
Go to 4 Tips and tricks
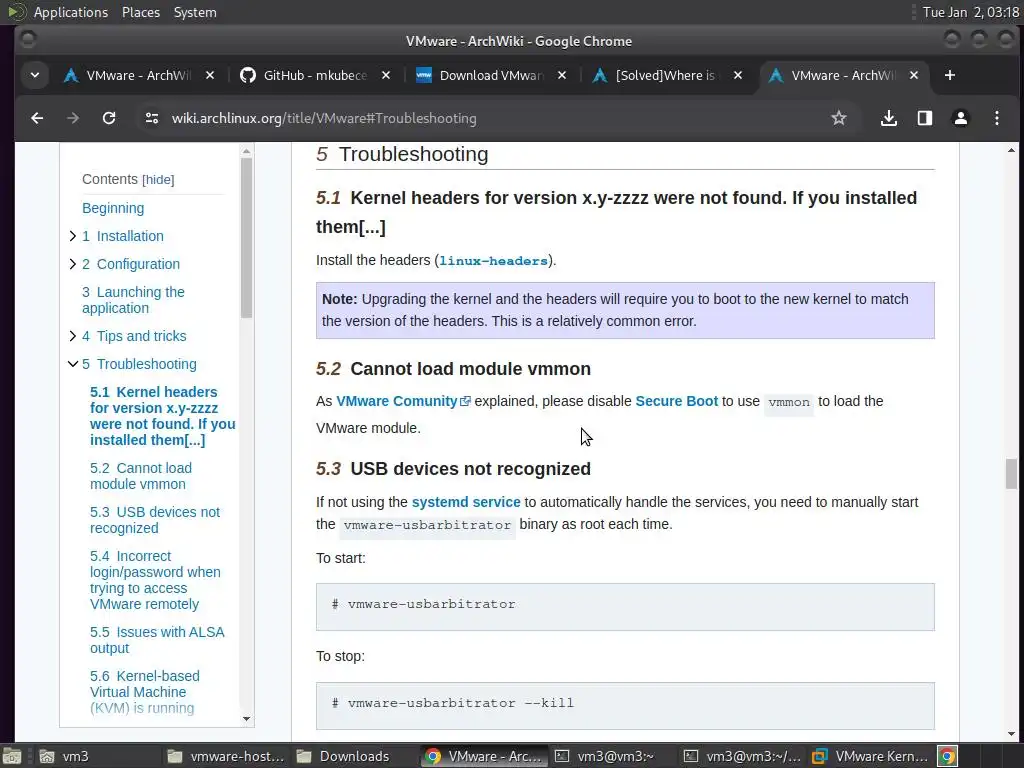click(x=134, y=336)
